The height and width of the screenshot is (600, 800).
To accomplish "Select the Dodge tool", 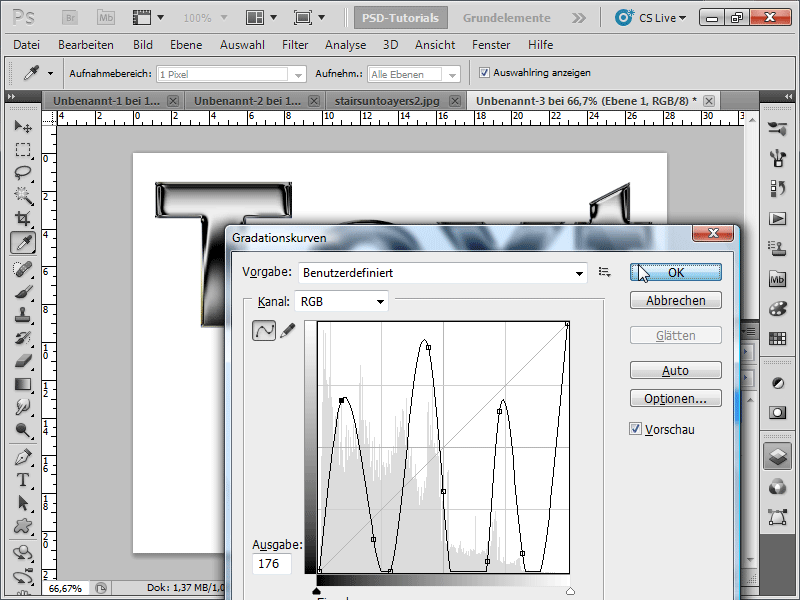I will coord(23,430).
